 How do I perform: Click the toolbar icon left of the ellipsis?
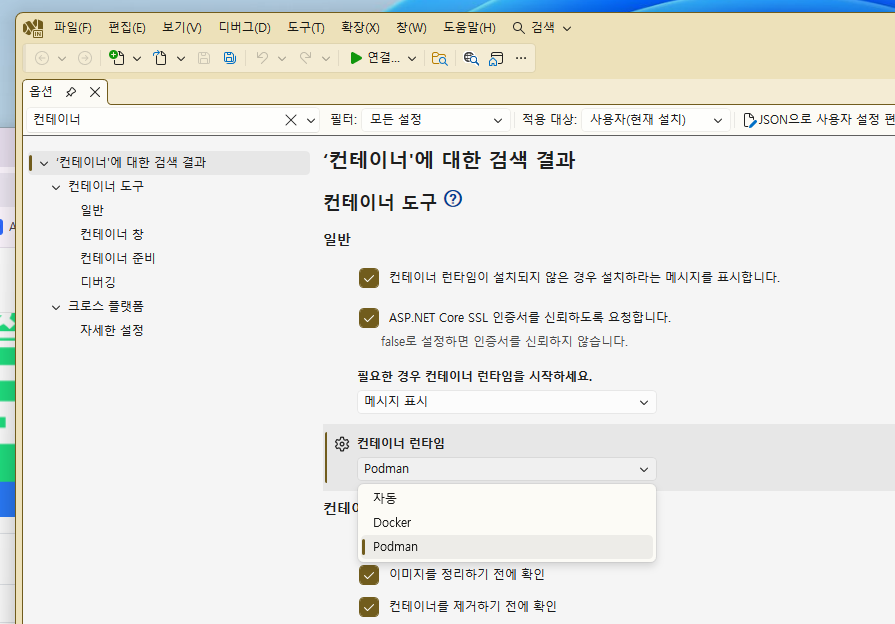(496, 58)
